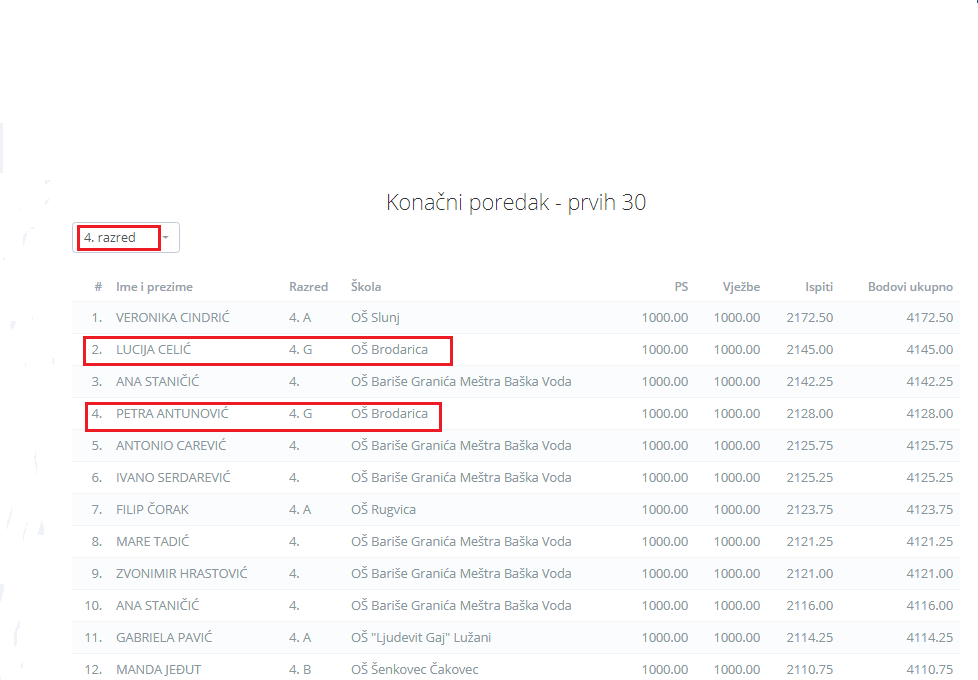Image resolution: width=978 pixels, height=680 pixels.
Task: Click the name MANDA JEĐUT
Action: tap(158, 669)
